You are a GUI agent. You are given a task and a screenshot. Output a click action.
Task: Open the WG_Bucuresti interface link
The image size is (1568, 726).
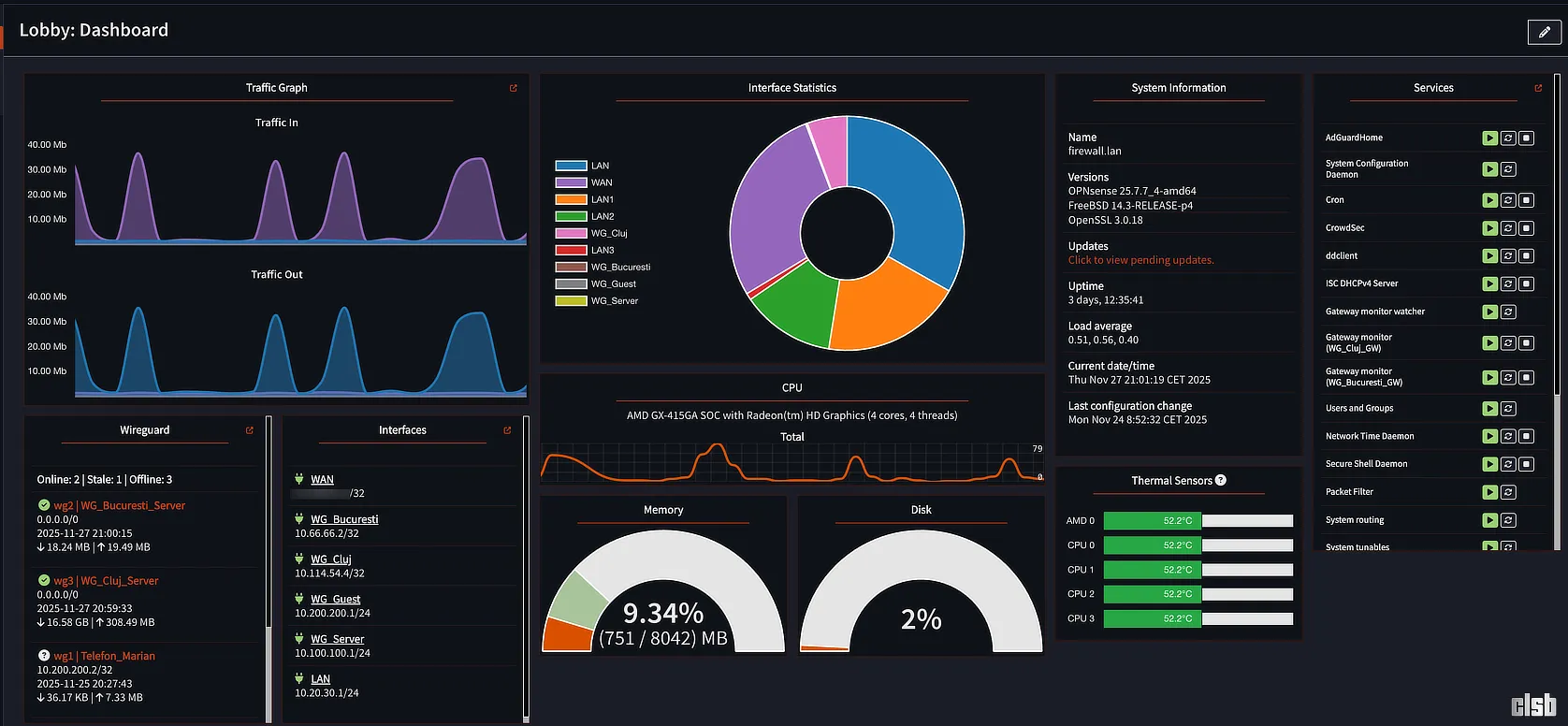coord(344,519)
